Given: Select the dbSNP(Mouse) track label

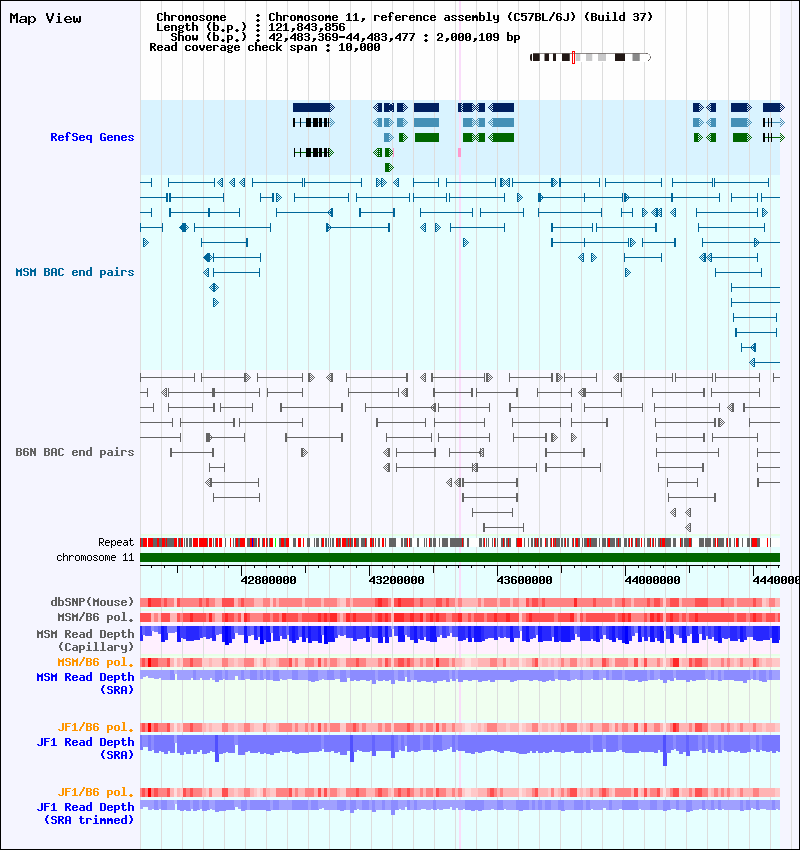Looking at the screenshot, I should (92, 602).
